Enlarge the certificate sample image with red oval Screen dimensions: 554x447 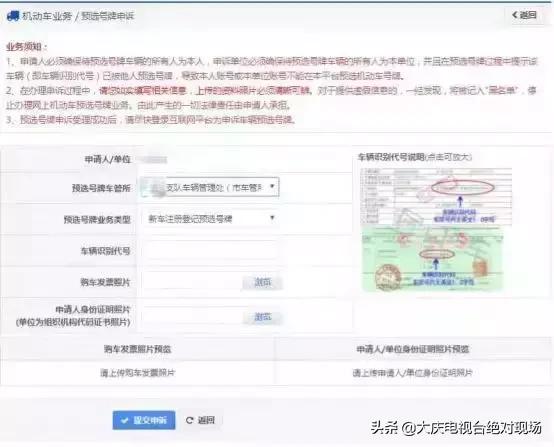[x=435, y=196]
